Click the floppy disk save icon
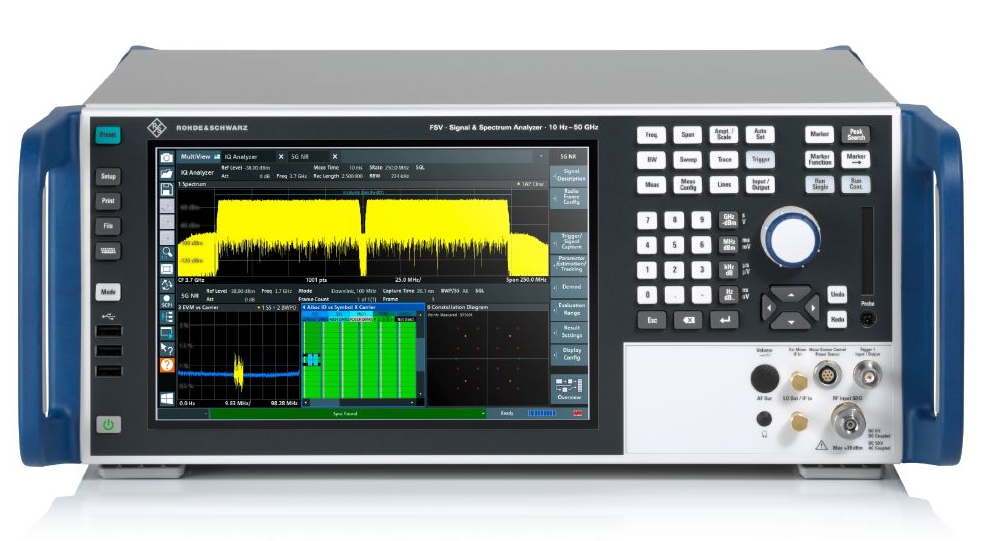985x541 pixels. [x=166, y=189]
